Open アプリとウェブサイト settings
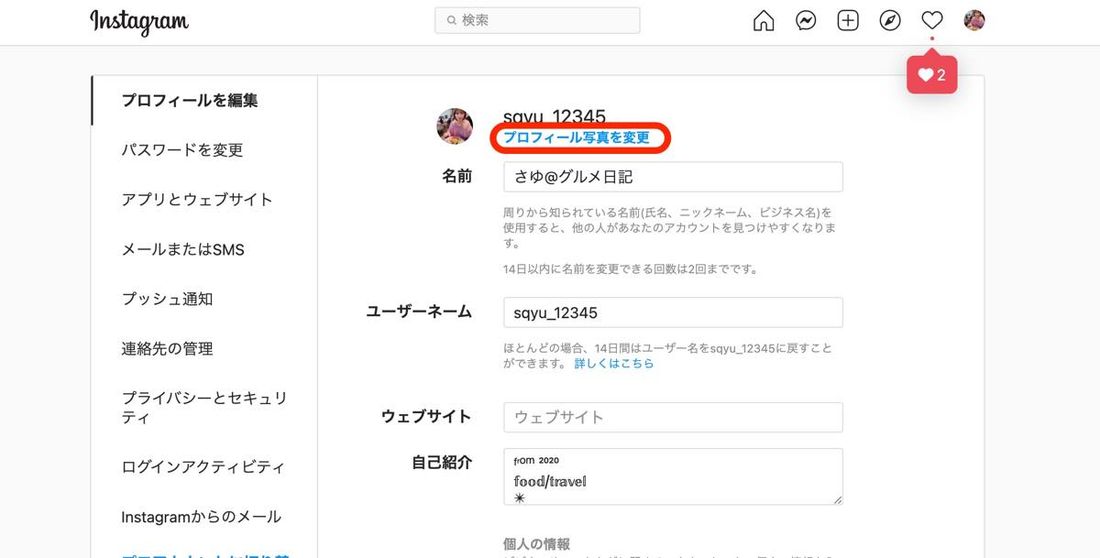1100x558 pixels. 196,199
